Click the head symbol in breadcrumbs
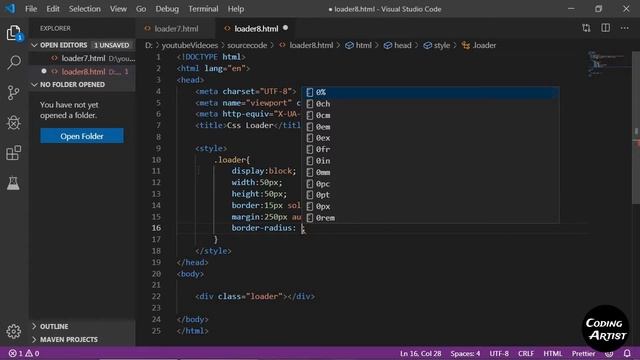Image resolution: width=640 pixels, height=360 pixels. 398,45
